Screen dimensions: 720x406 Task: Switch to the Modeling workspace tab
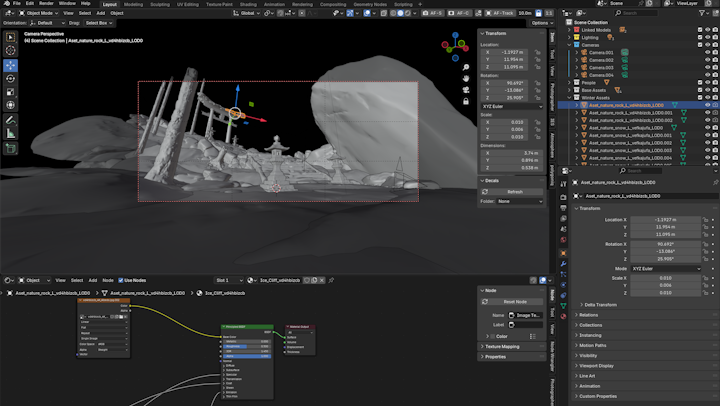pyautogui.click(x=134, y=4)
